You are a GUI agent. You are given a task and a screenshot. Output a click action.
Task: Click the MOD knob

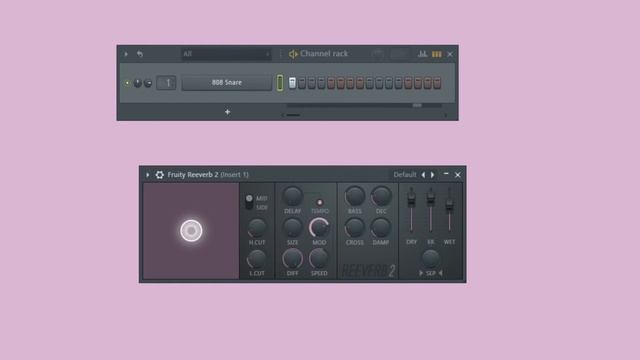coord(319,228)
